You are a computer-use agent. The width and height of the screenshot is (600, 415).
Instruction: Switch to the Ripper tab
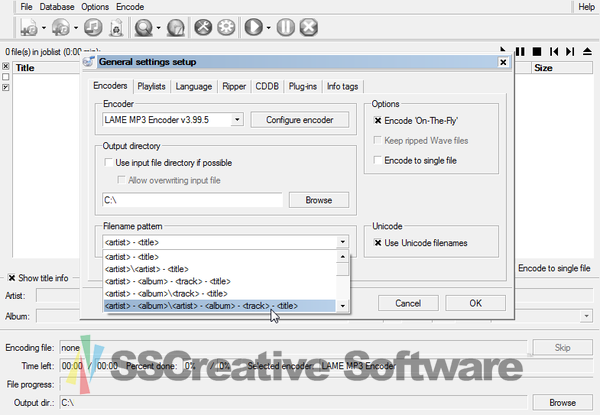pyautogui.click(x=234, y=86)
